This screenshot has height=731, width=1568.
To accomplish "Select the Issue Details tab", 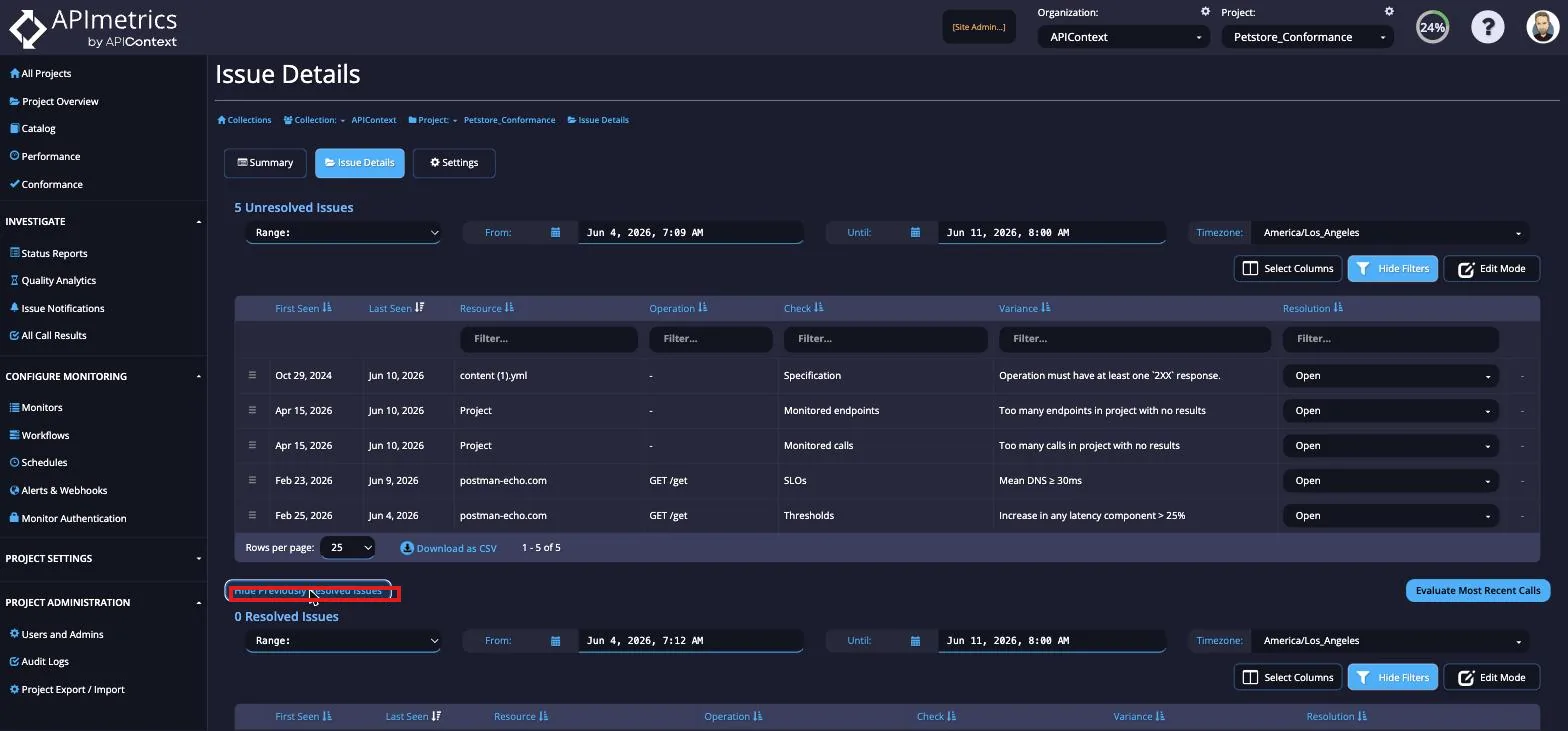I will [360, 163].
